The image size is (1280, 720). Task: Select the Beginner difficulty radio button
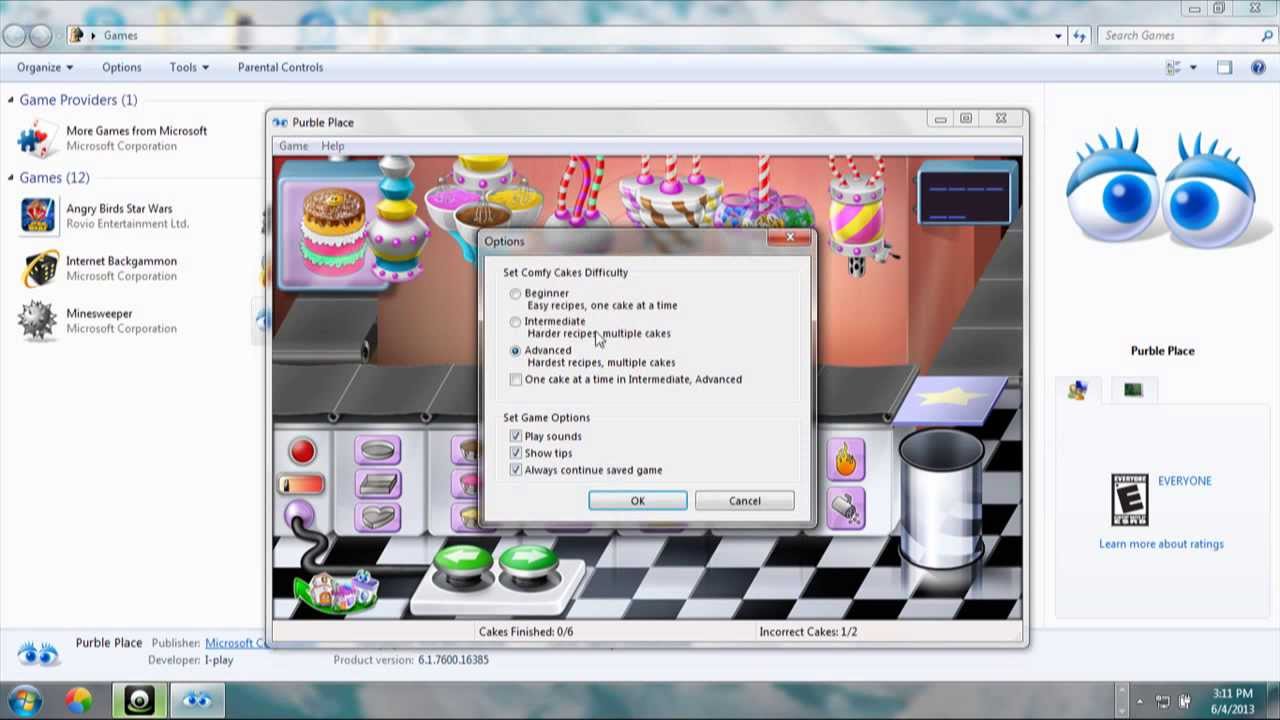pyautogui.click(x=515, y=294)
